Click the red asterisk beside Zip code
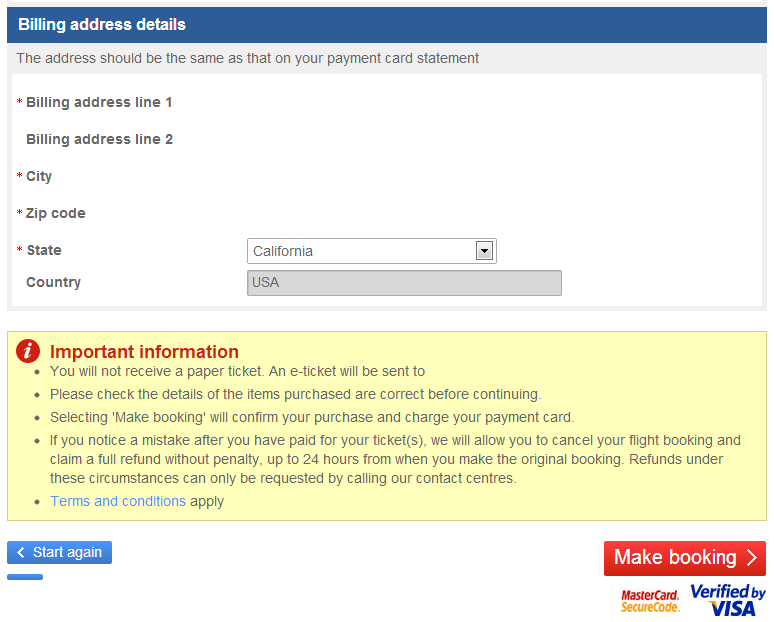This screenshot has width=774, height=622. [x=19, y=212]
